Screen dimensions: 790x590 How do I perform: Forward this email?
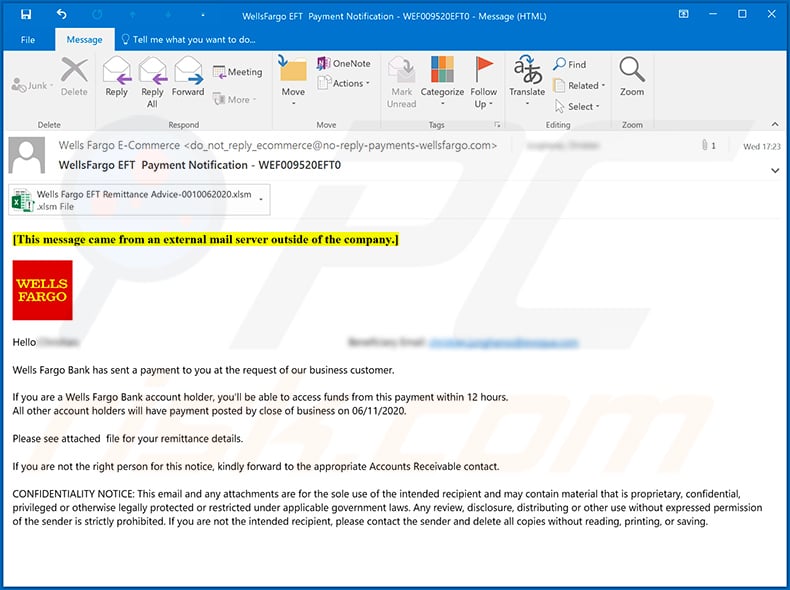(188, 77)
